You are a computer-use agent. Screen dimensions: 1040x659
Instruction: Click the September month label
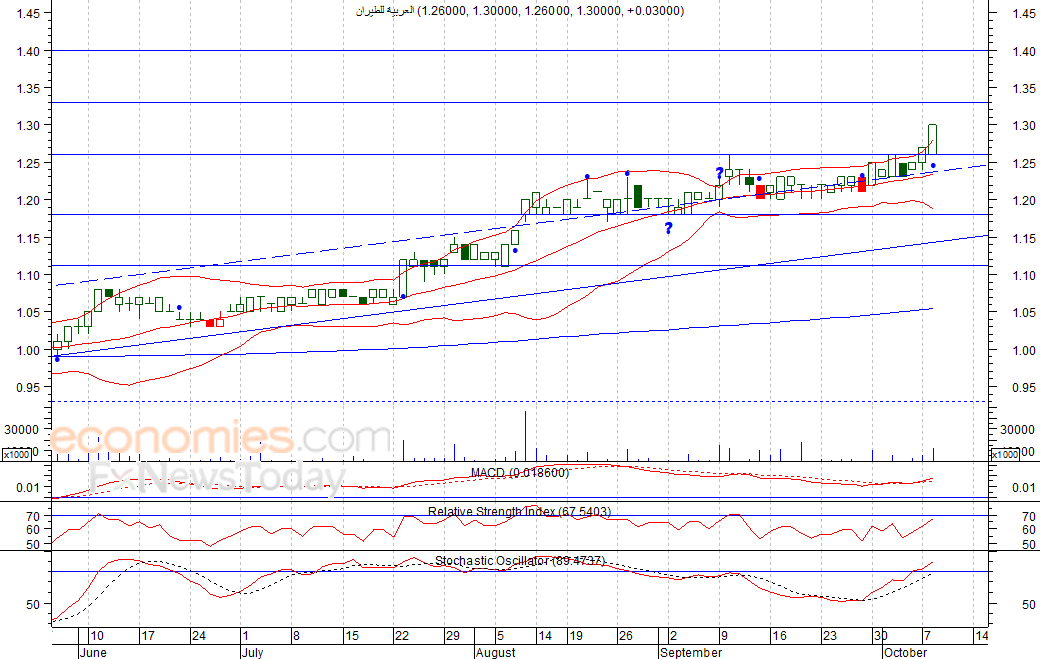[x=690, y=652]
